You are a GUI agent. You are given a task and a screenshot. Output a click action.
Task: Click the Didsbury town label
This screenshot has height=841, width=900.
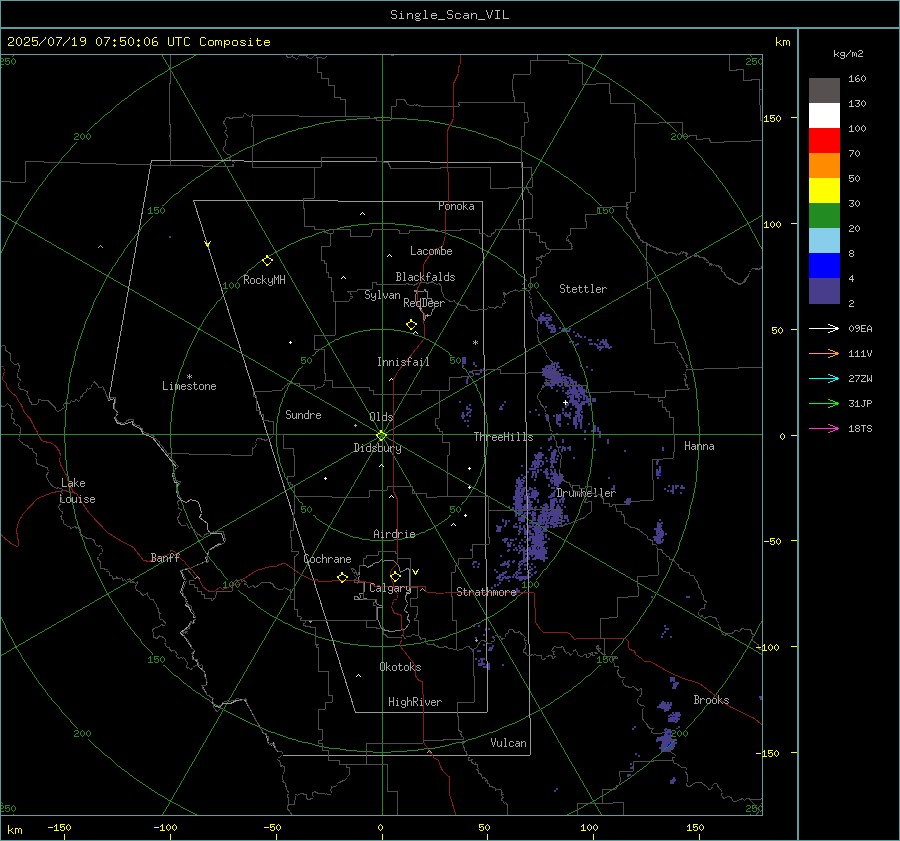coord(377,448)
